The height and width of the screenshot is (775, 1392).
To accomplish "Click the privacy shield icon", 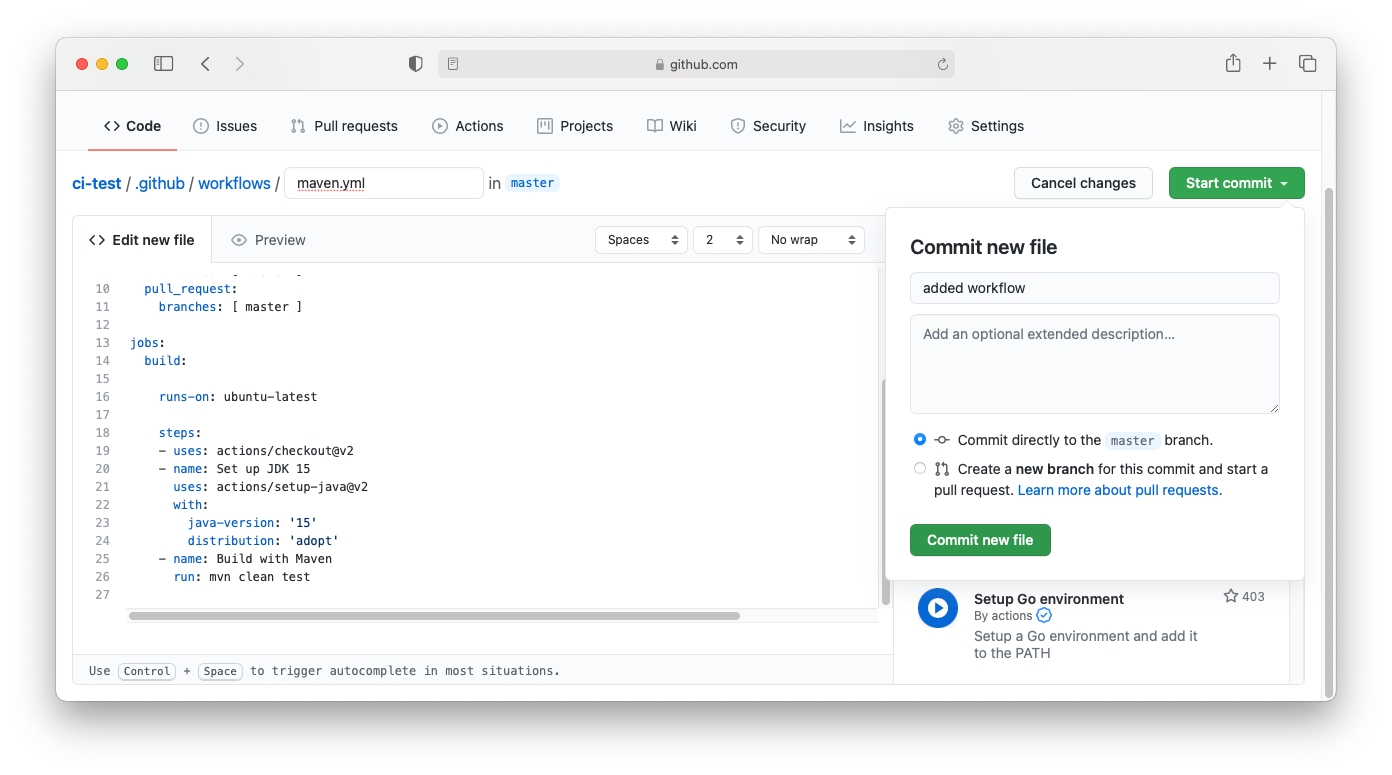I will coord(416,64).
